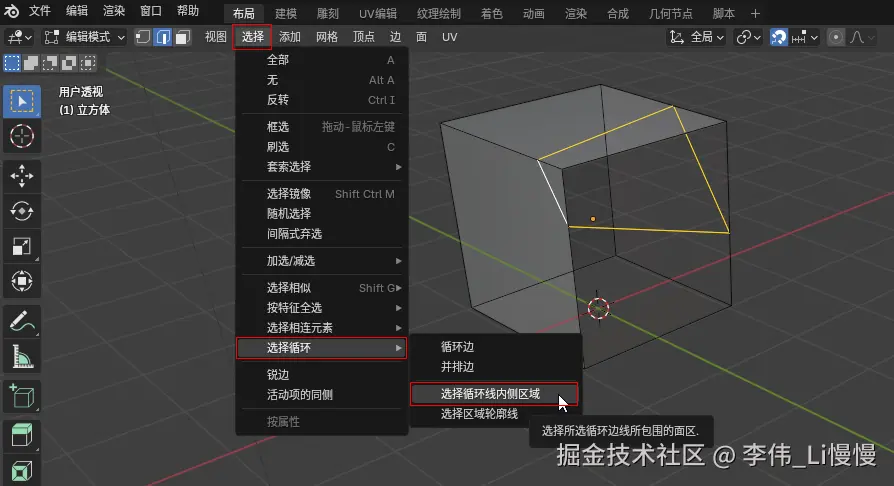
Task: Open the 编辑模式 mode dropdown
Action: click(84, 38)
